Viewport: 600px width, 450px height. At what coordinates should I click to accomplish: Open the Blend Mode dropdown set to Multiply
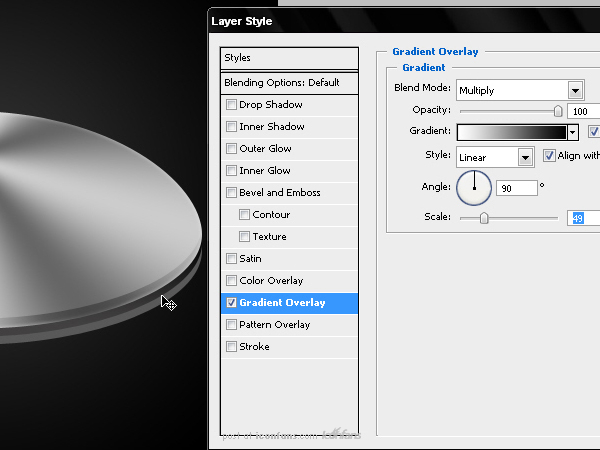pyautogui.click(x=520, y=90)
